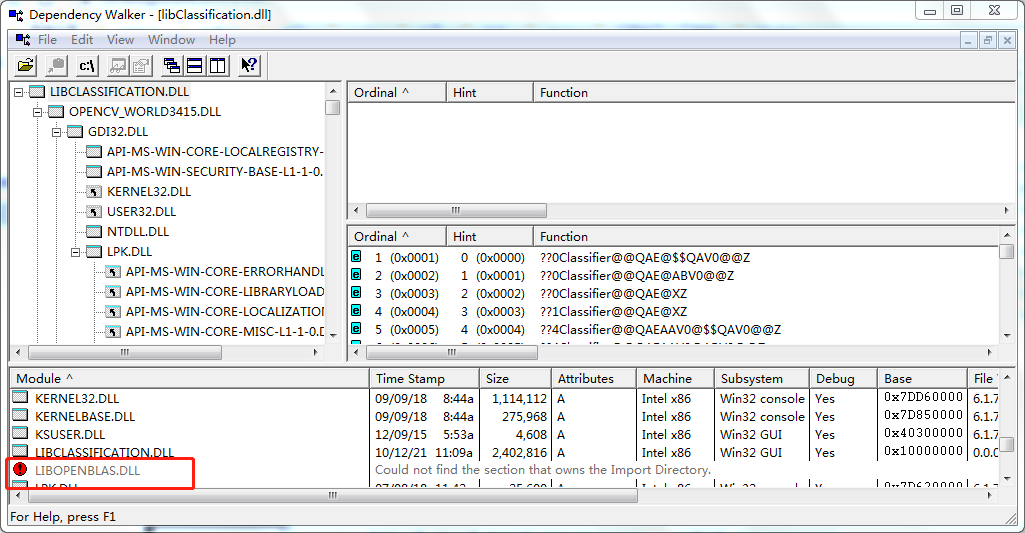Sort module list by Module column

point(190,379)
